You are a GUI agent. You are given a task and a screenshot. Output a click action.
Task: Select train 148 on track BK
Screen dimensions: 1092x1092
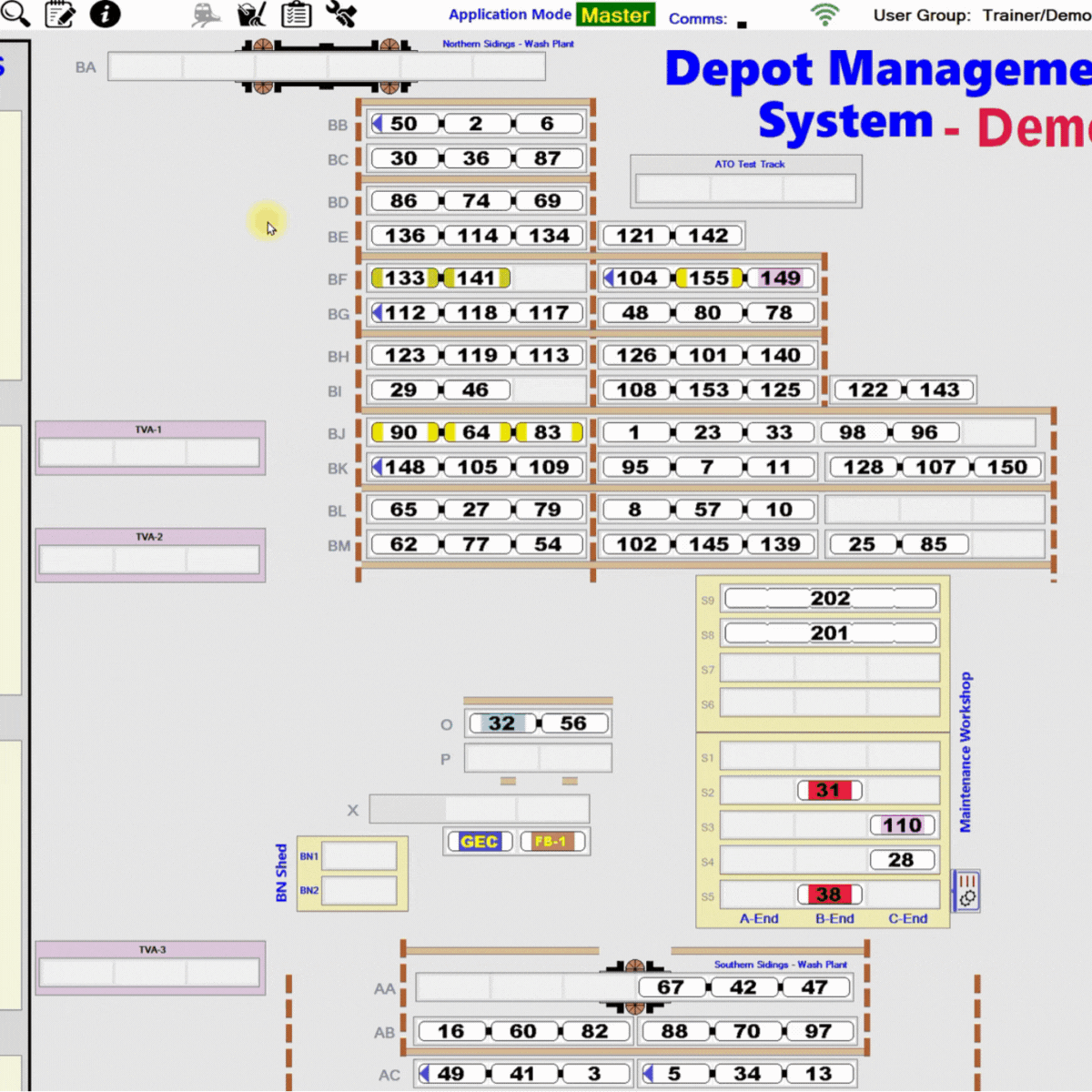404,468
